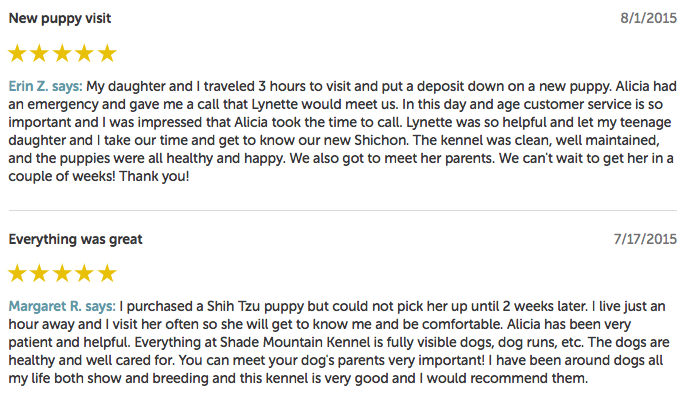Click the Shade Mountain Kennel mention in review
Image resolution: width=697 pixels, height=407 pixels.
click(x=295, y=343)
